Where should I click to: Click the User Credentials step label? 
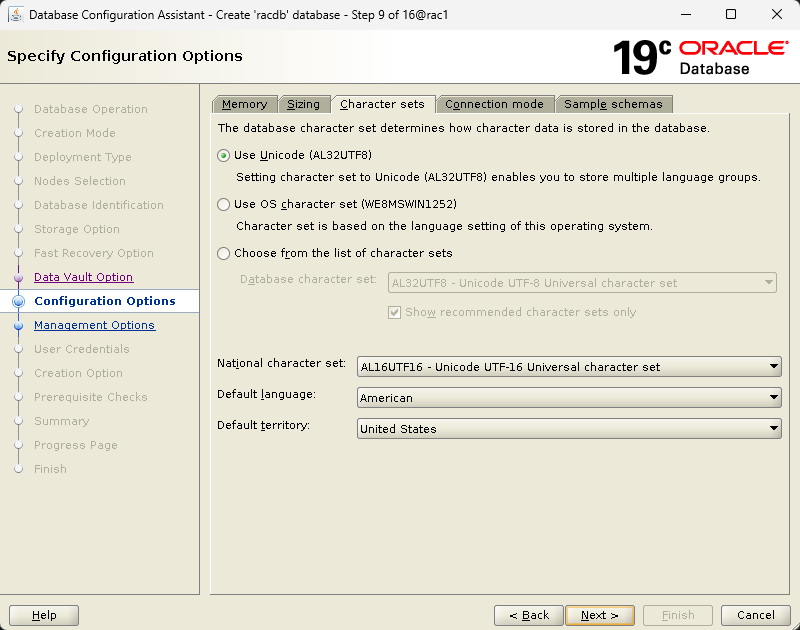[82, 349]
